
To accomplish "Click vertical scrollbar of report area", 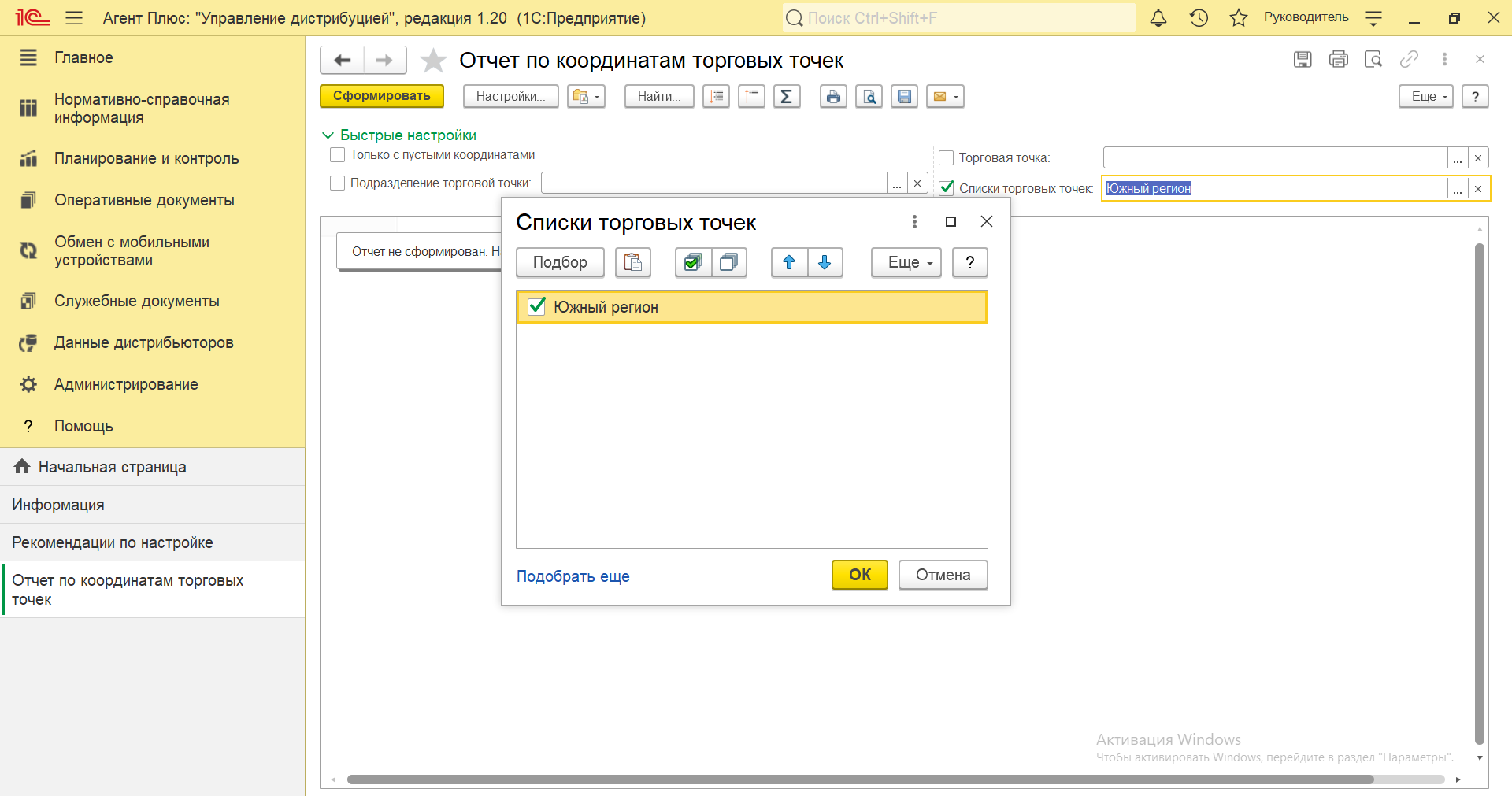I will tap(1480, 494).
